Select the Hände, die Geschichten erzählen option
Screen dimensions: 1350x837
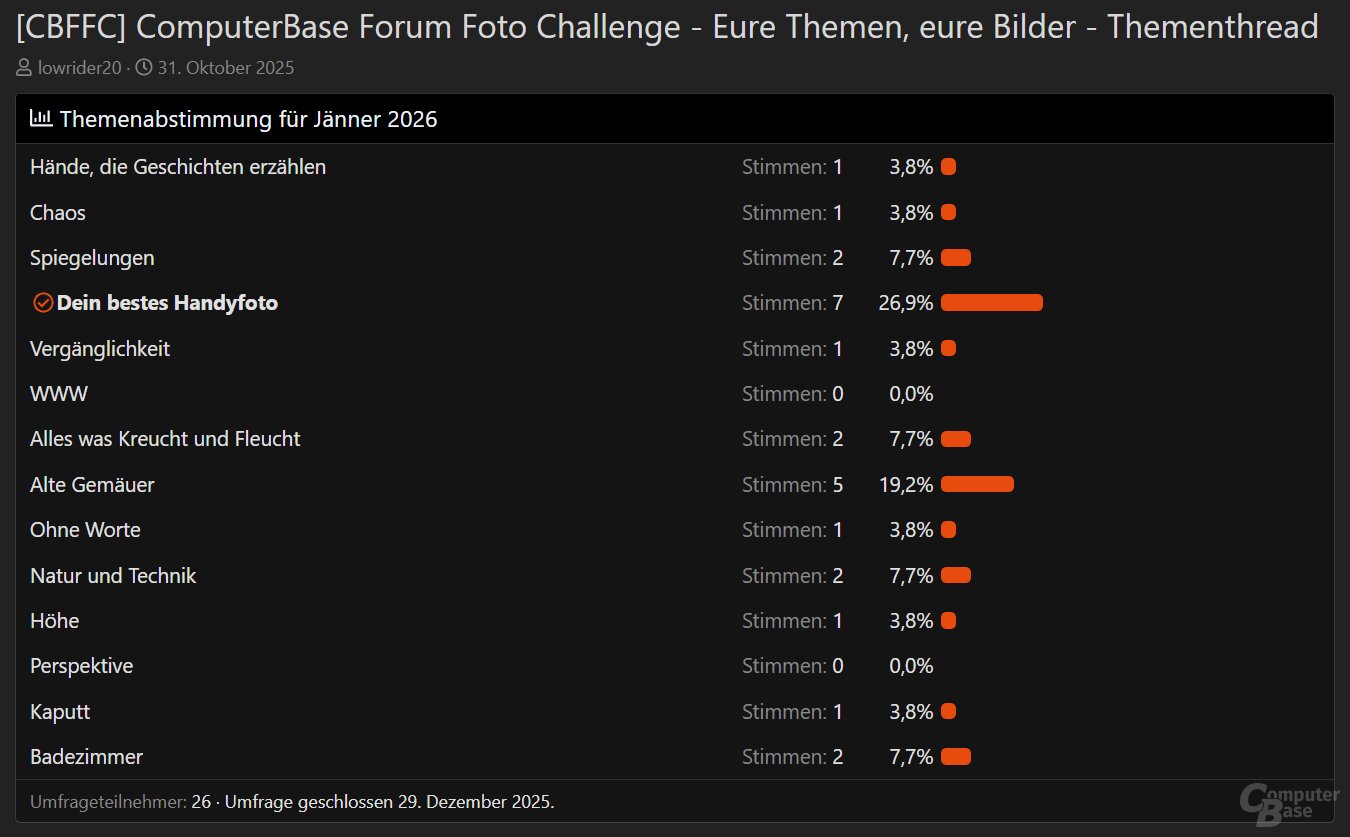pyautogui.click(x=178, y=167)
